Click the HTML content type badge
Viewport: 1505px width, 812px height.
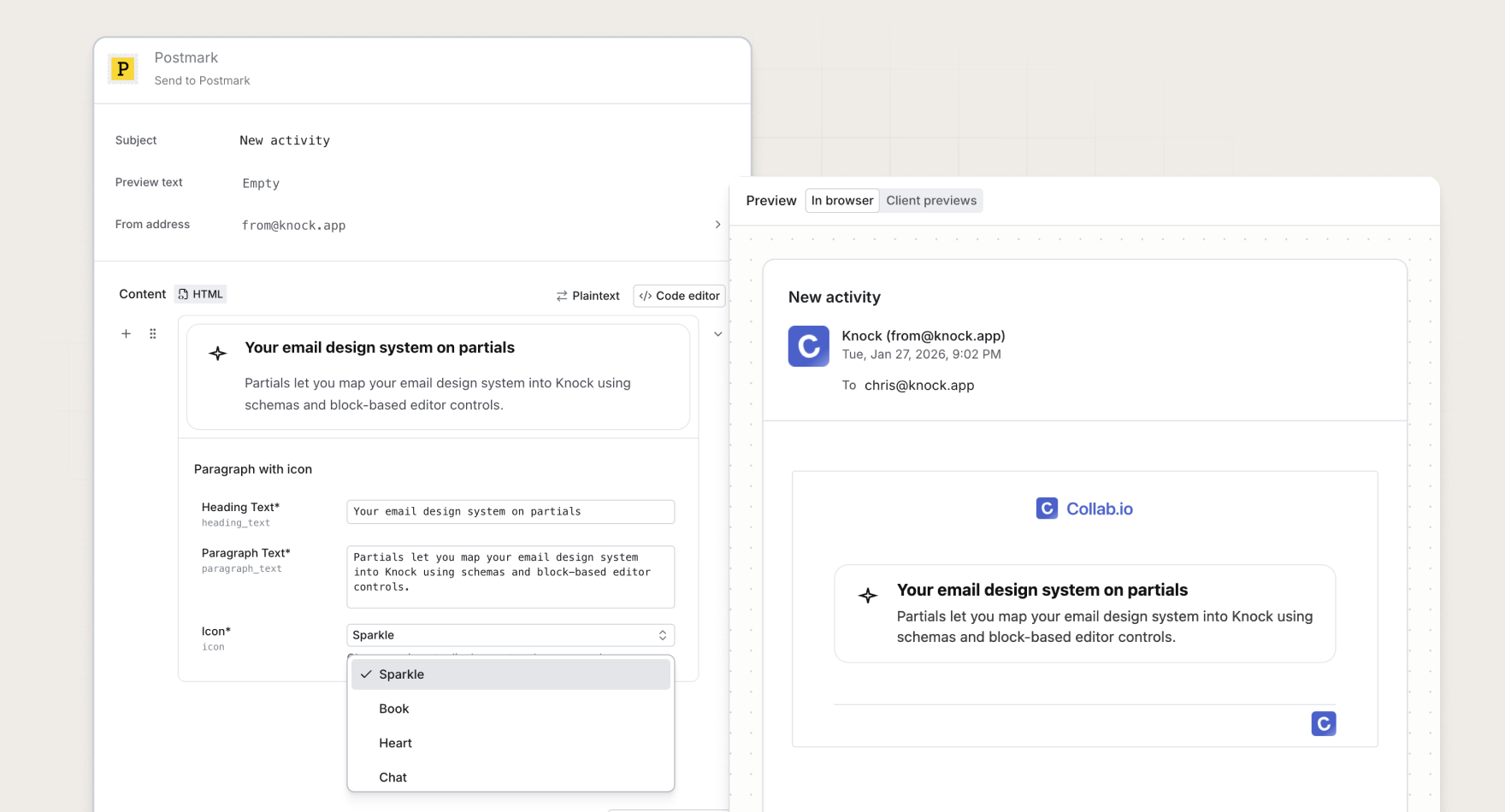pyautogui.click(x=201, y=294)
